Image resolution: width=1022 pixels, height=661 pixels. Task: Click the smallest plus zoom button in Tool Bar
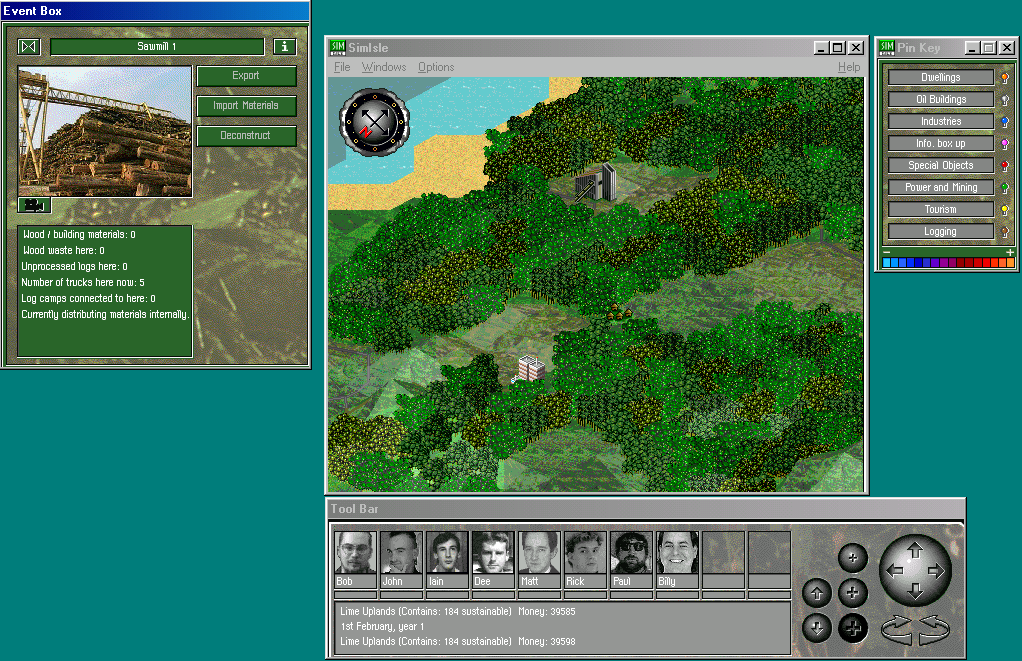coord(853,557)
